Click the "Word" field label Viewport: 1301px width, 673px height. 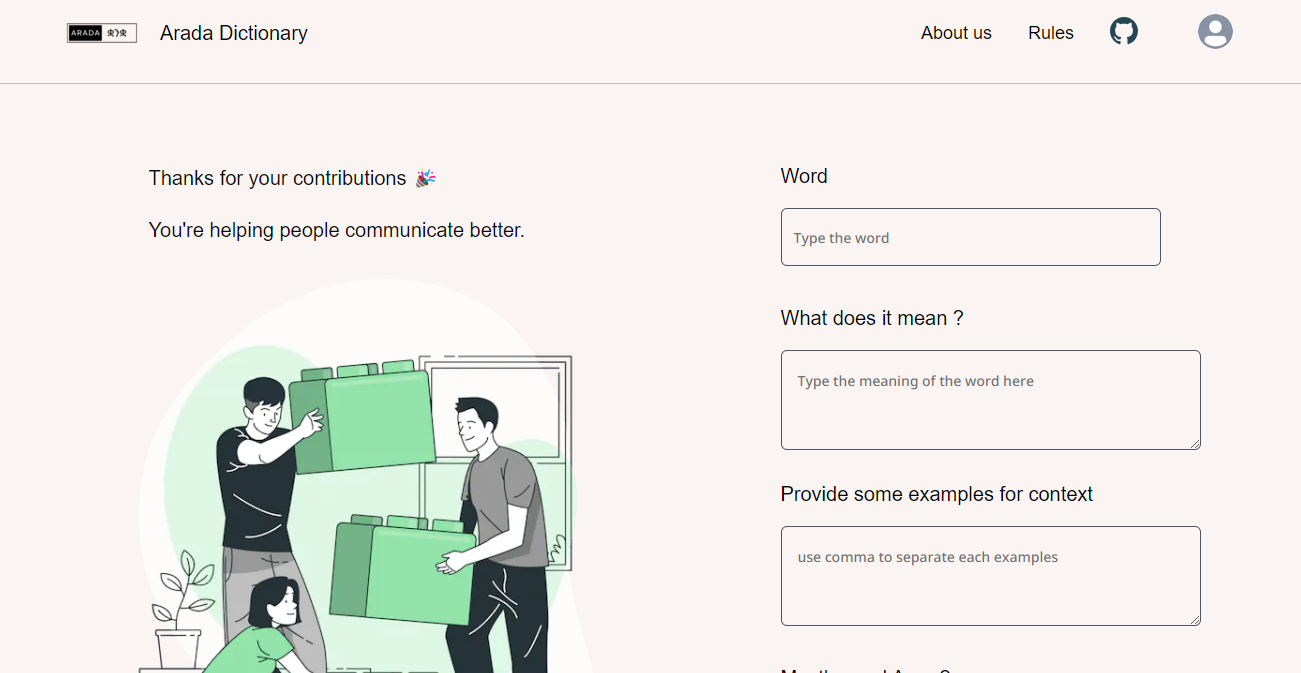pyautogui.click(x=804, y=176)
